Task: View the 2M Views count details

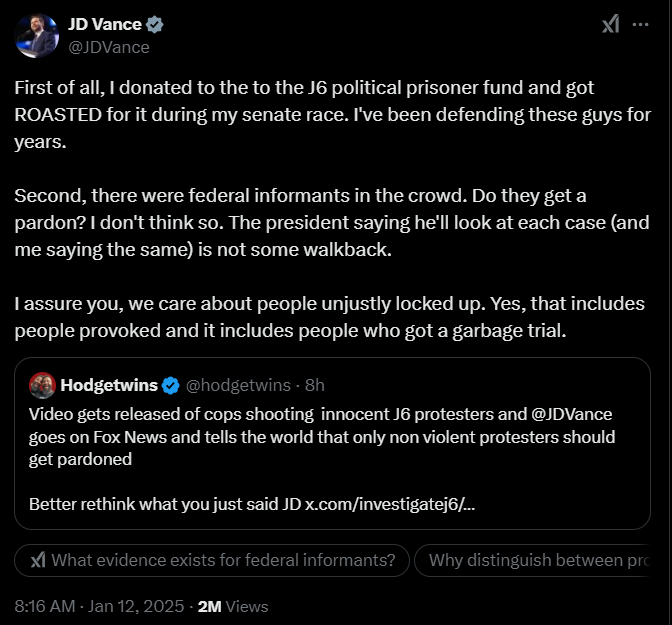Action: (233, 606)
